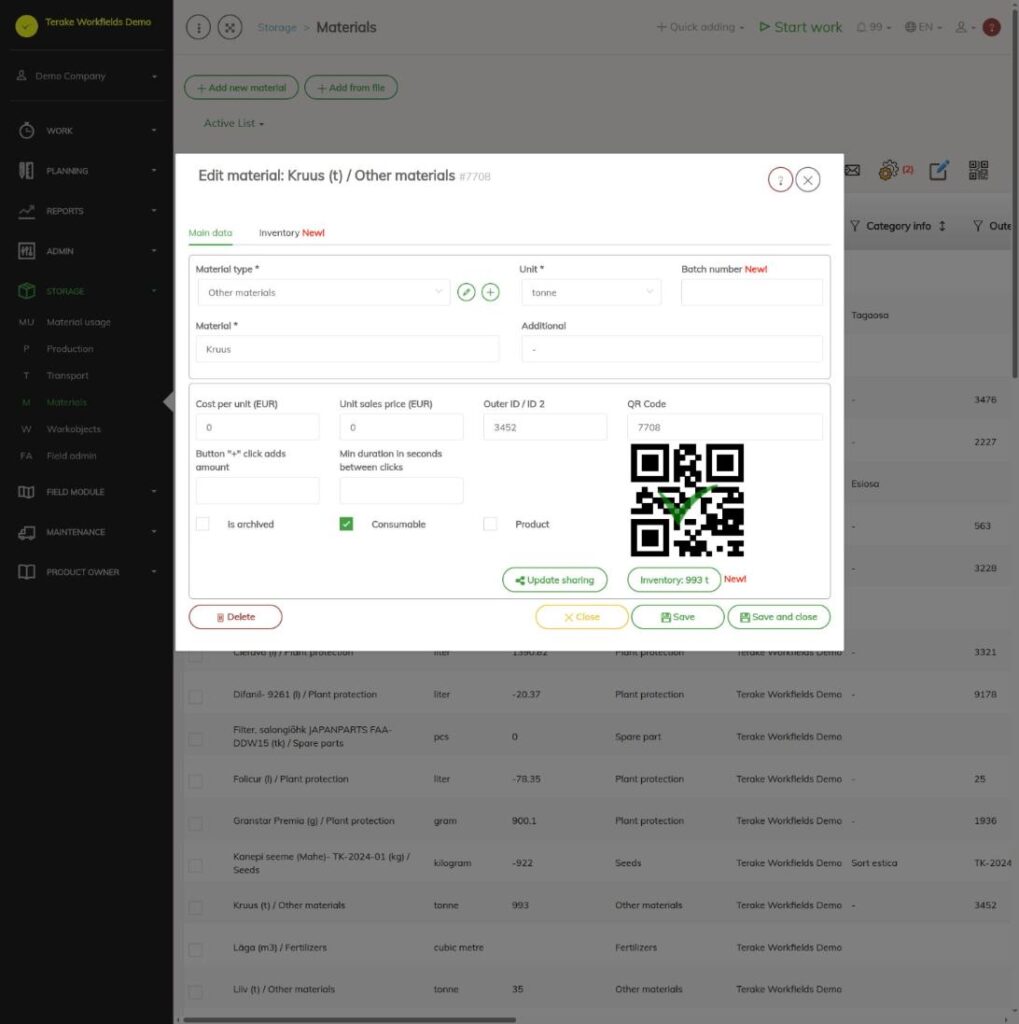Image resolution: width=1019 pixels, height=1024 pixels.
Task: Select checkbox for Kruus (t) row
Action: click(x=195, y=907)
